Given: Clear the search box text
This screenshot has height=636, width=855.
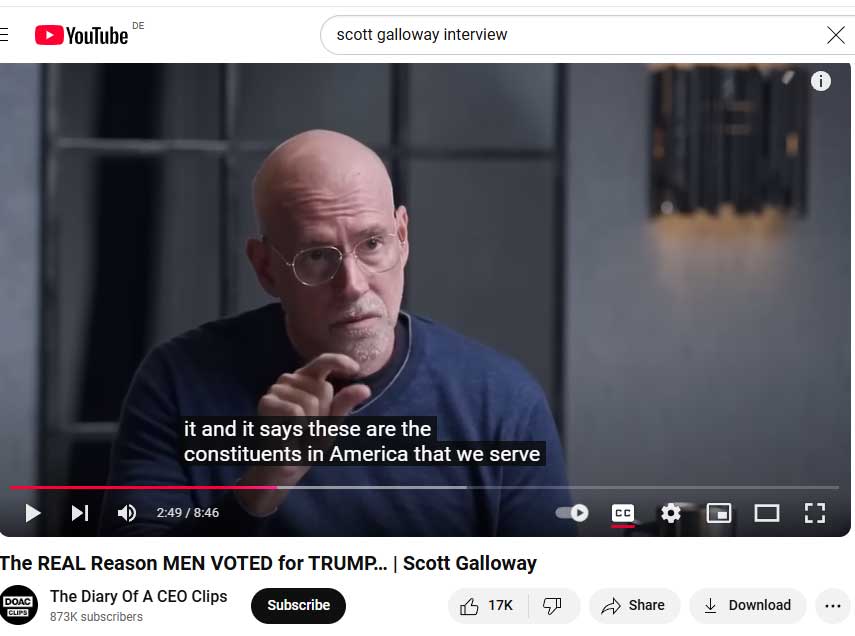Looking at the screenshot, I should pos(835,35).
